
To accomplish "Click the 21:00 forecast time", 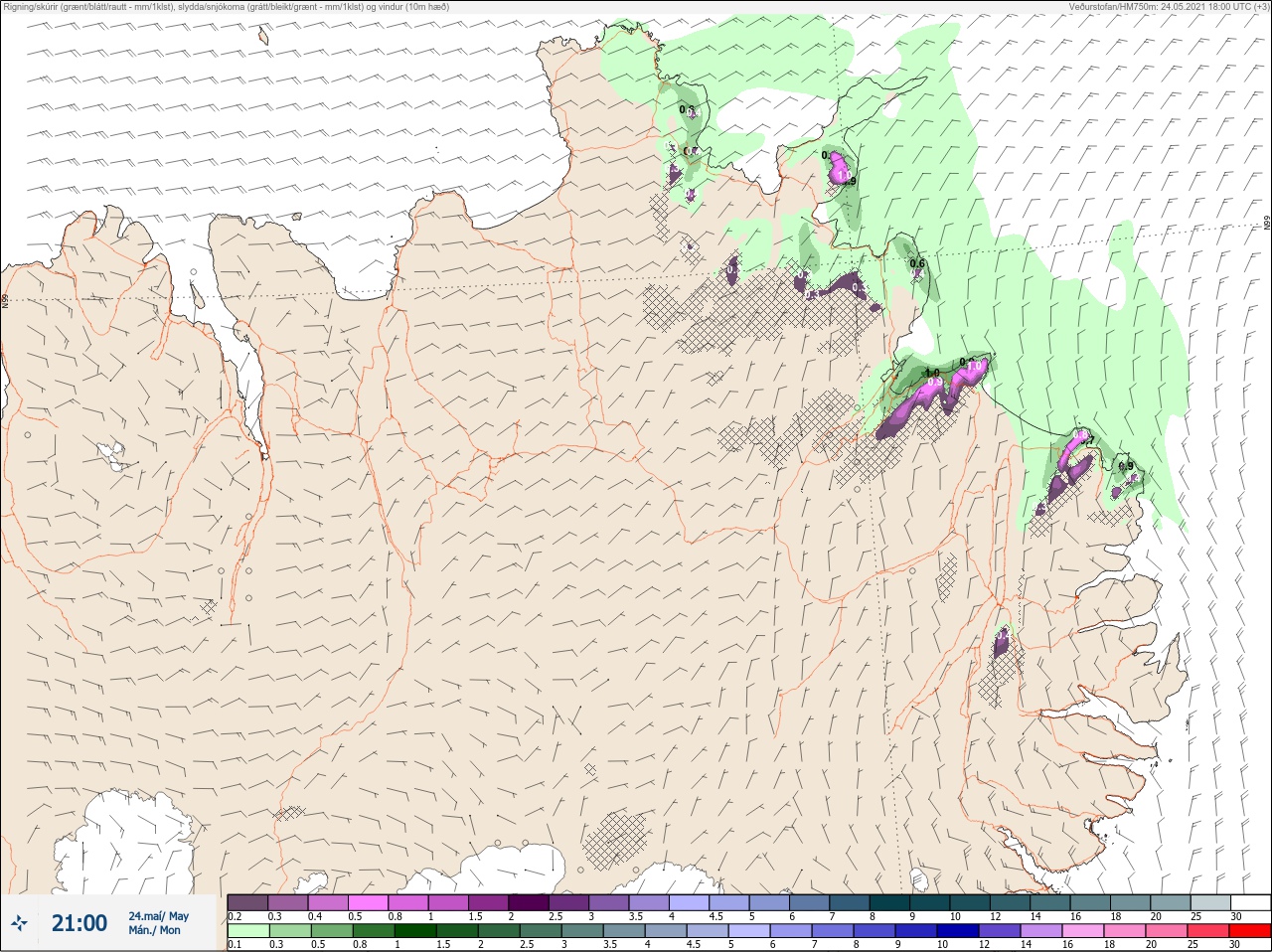I will (x=79, y=923).
